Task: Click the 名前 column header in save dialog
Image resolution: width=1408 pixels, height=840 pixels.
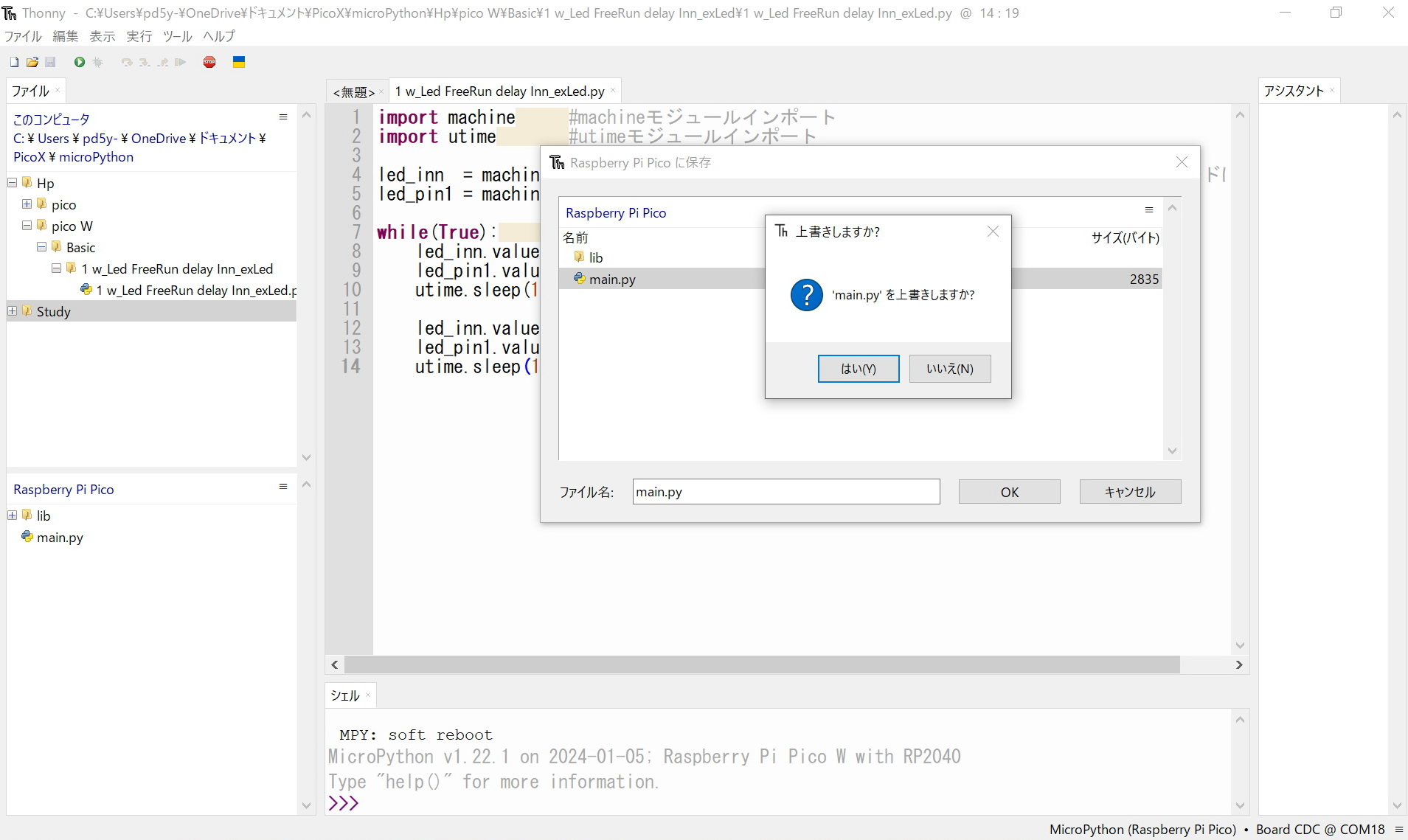Action: point(575,237)
